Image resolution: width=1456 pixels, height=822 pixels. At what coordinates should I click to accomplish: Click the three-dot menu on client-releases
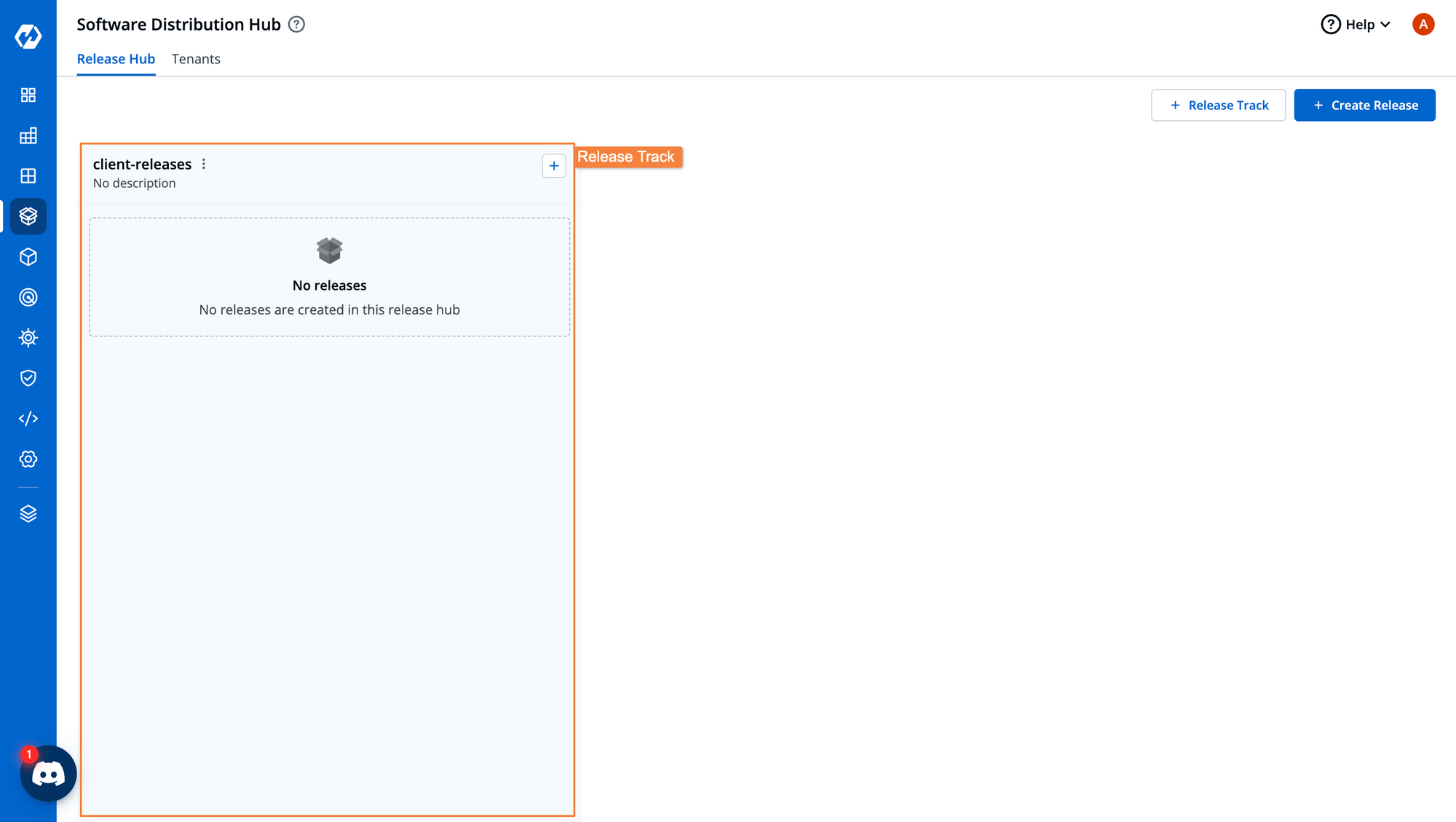[203, 164]
